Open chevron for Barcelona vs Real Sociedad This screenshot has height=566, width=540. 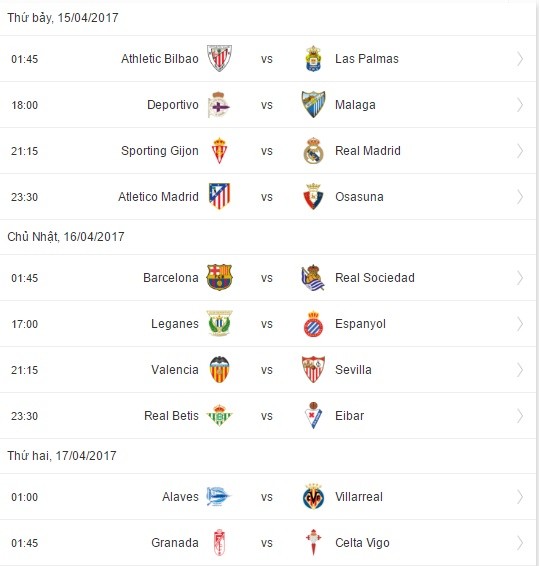[520, 278]
